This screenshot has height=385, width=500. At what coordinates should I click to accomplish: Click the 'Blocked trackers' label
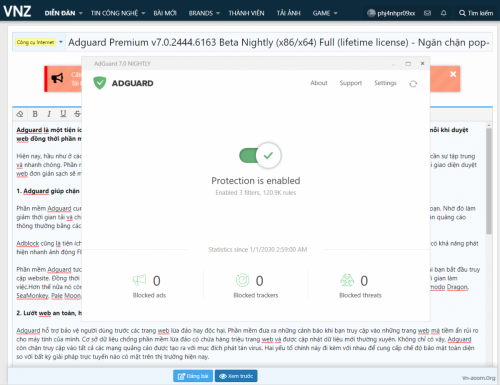coord(256,295)
